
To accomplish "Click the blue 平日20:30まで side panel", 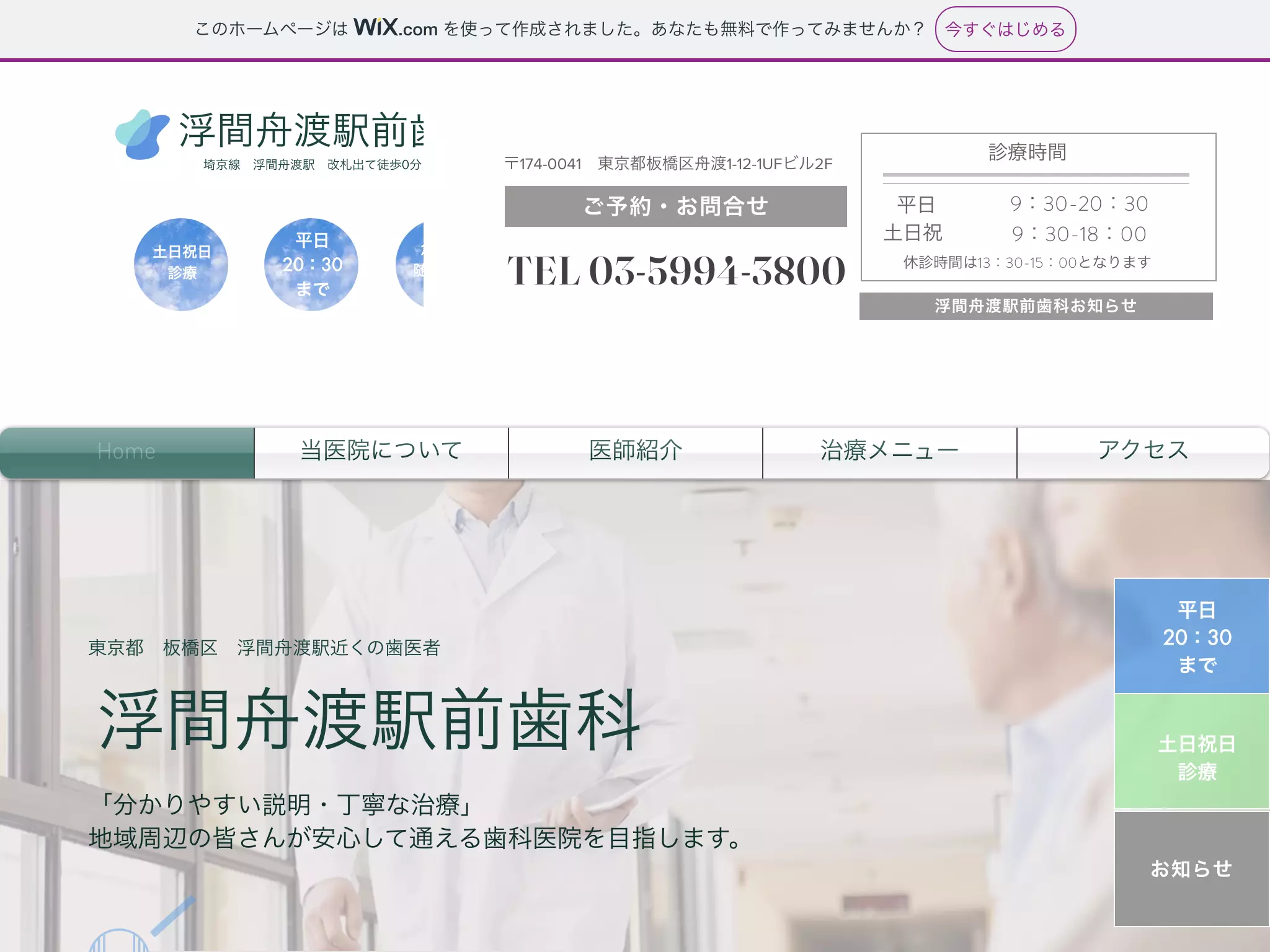I will 1192,636.
